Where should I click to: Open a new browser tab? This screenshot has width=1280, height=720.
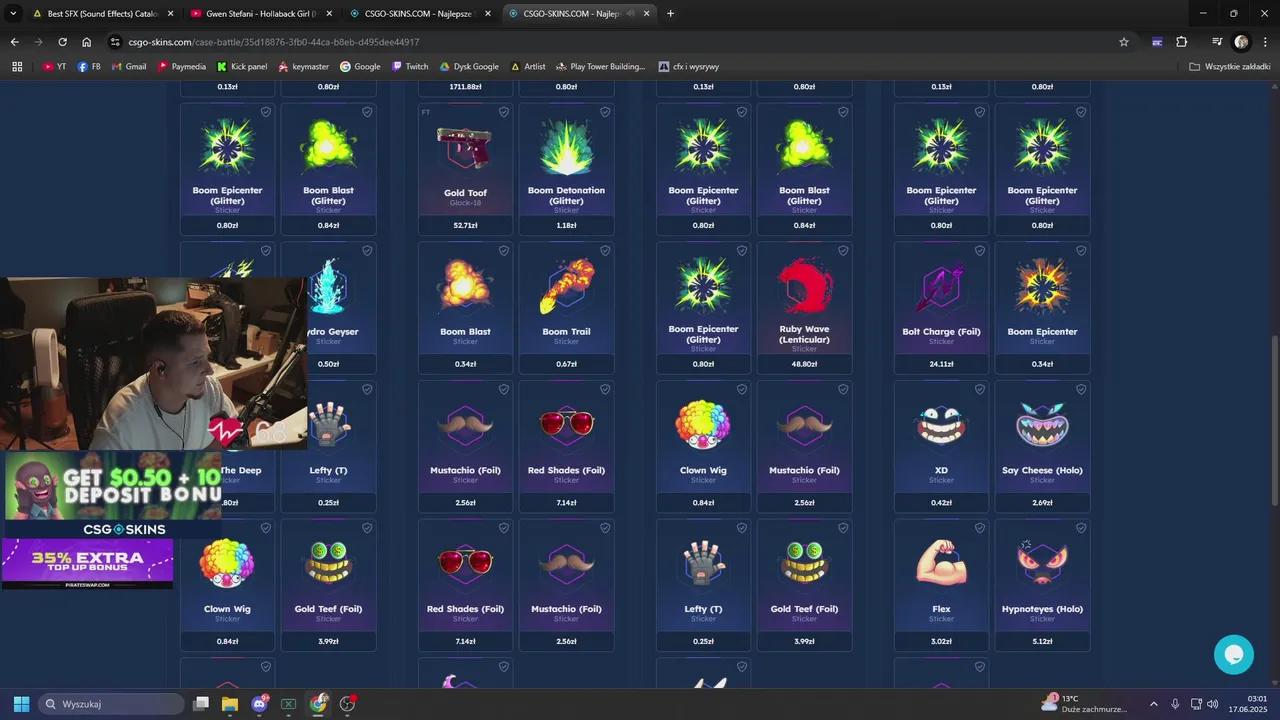670,13
